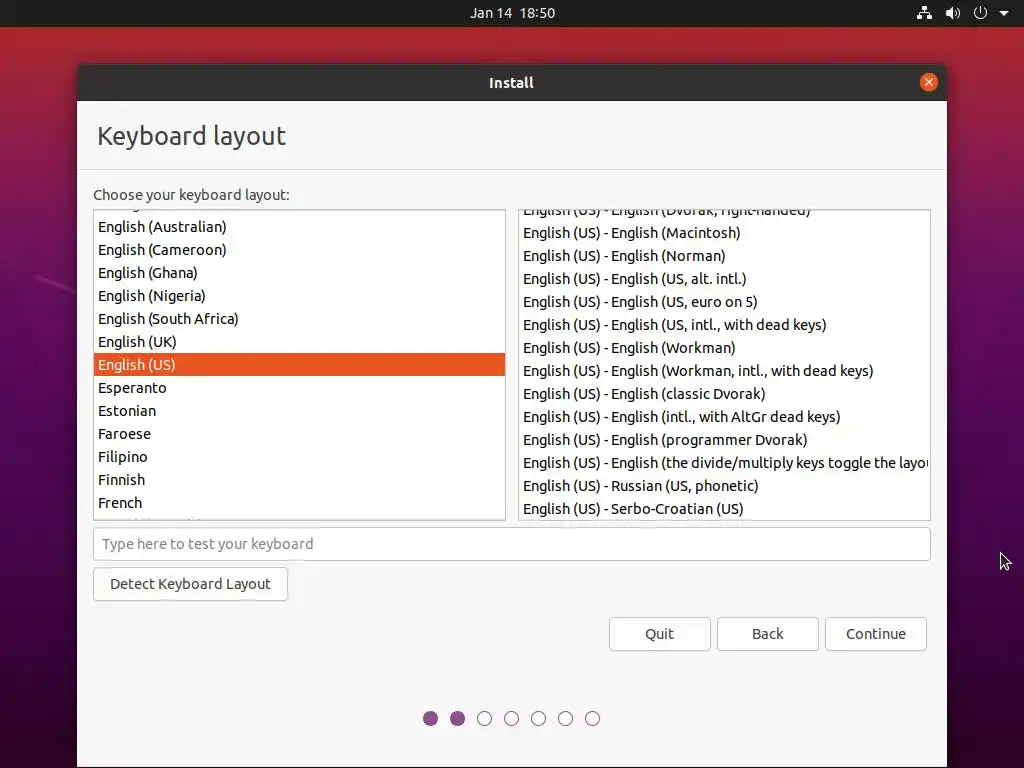The width and height of the screenshot is (1024, 768).
Task: Click Detect Keyboard Layout button
Action: pos(190,584)
